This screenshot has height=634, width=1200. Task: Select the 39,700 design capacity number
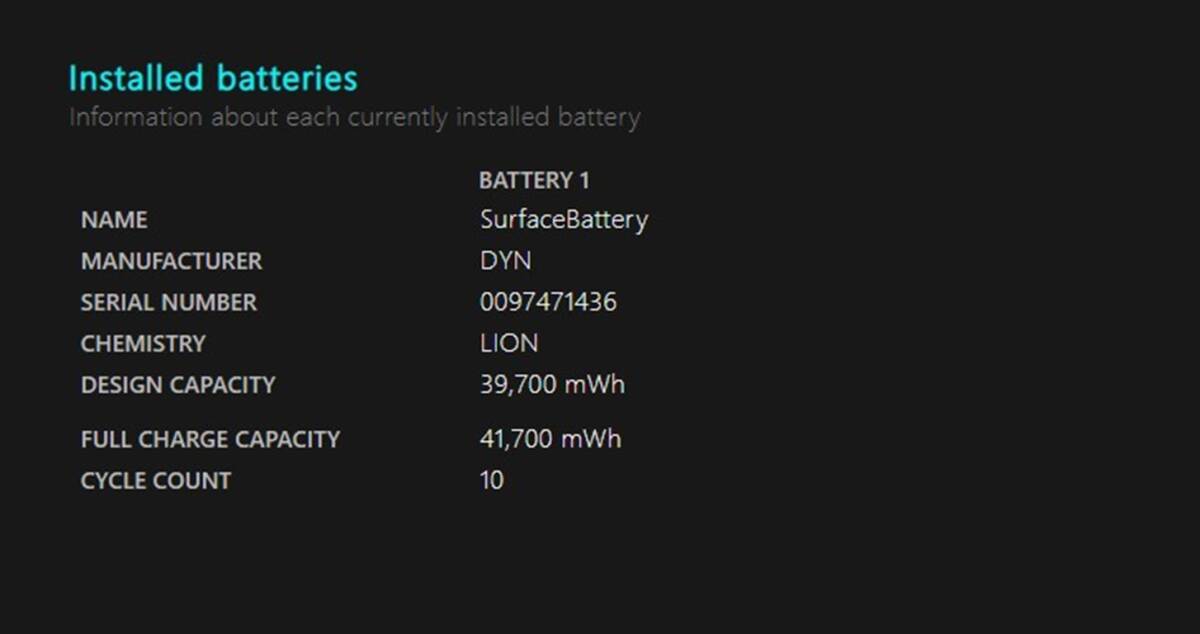(518, 385)
